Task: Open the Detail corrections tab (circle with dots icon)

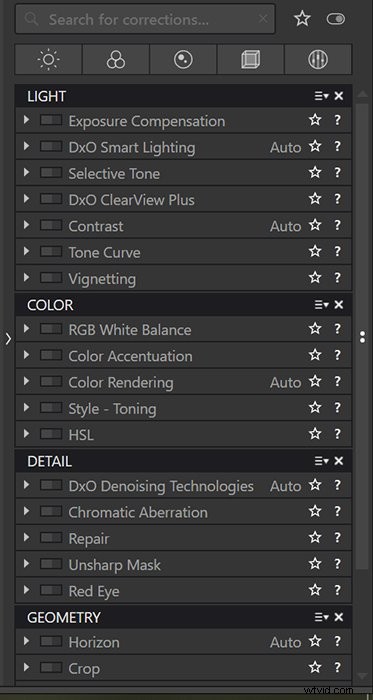Action: coord(183,59)
